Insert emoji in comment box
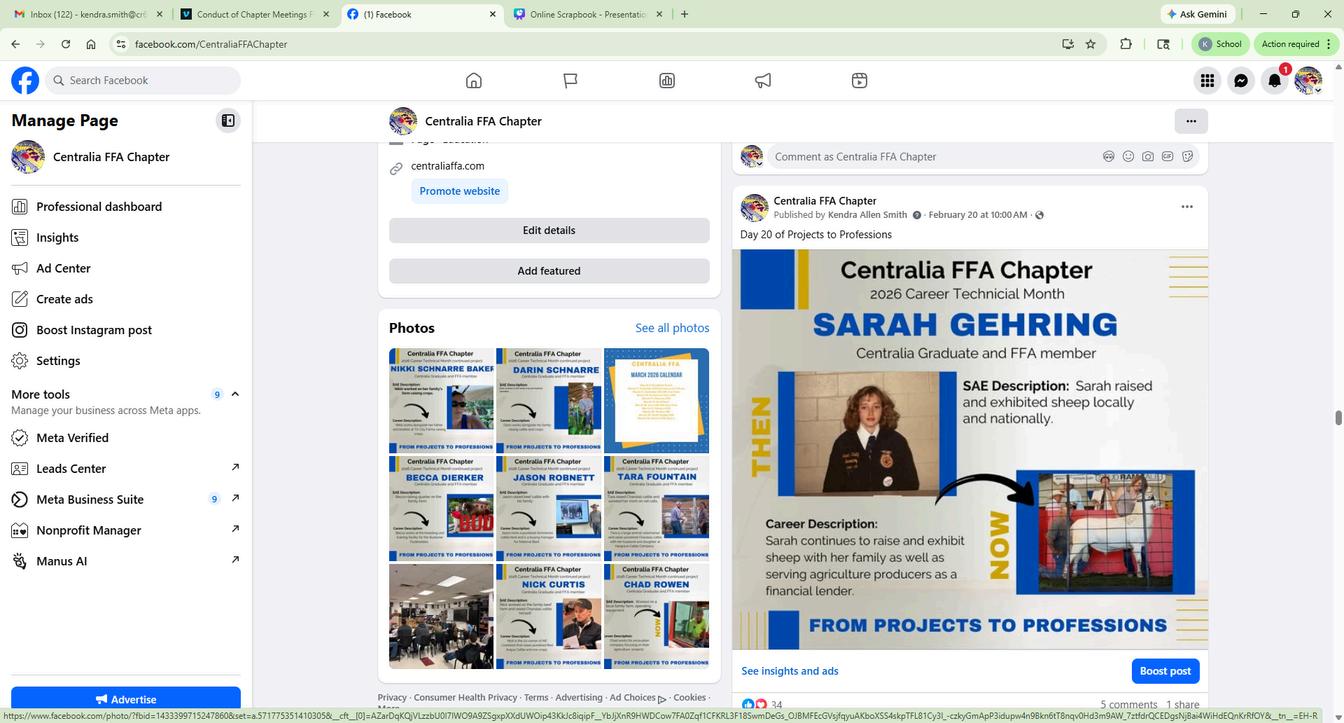 [1128, 157]
